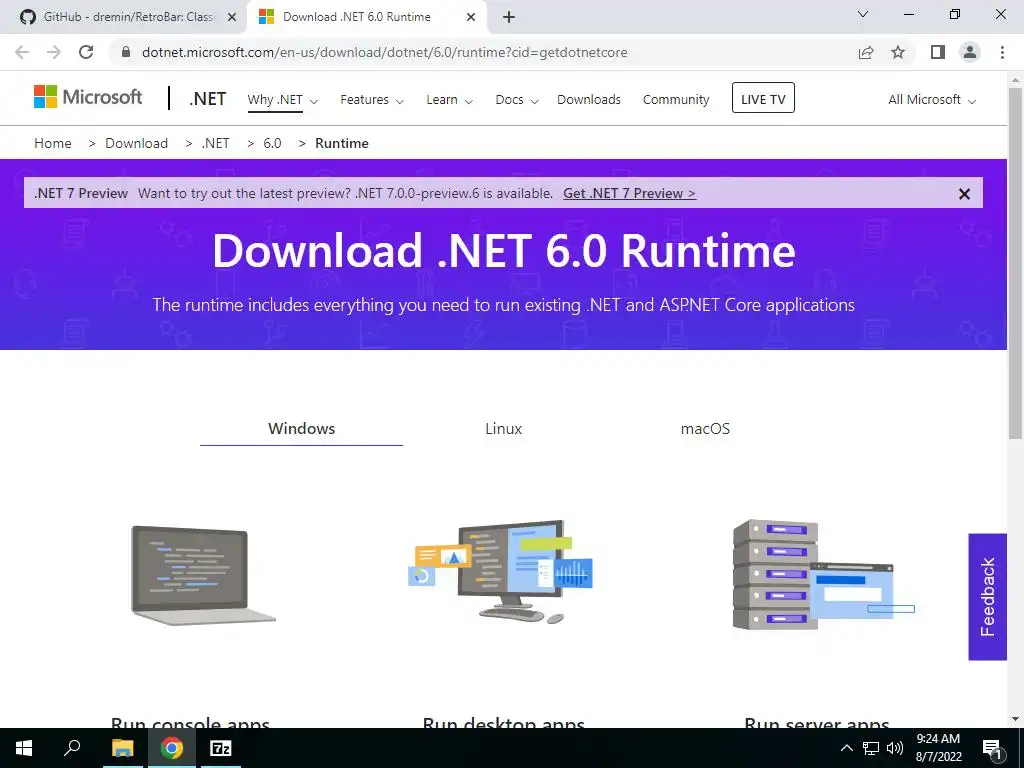
Task: Open the tab search chevron
Action: 863,14
